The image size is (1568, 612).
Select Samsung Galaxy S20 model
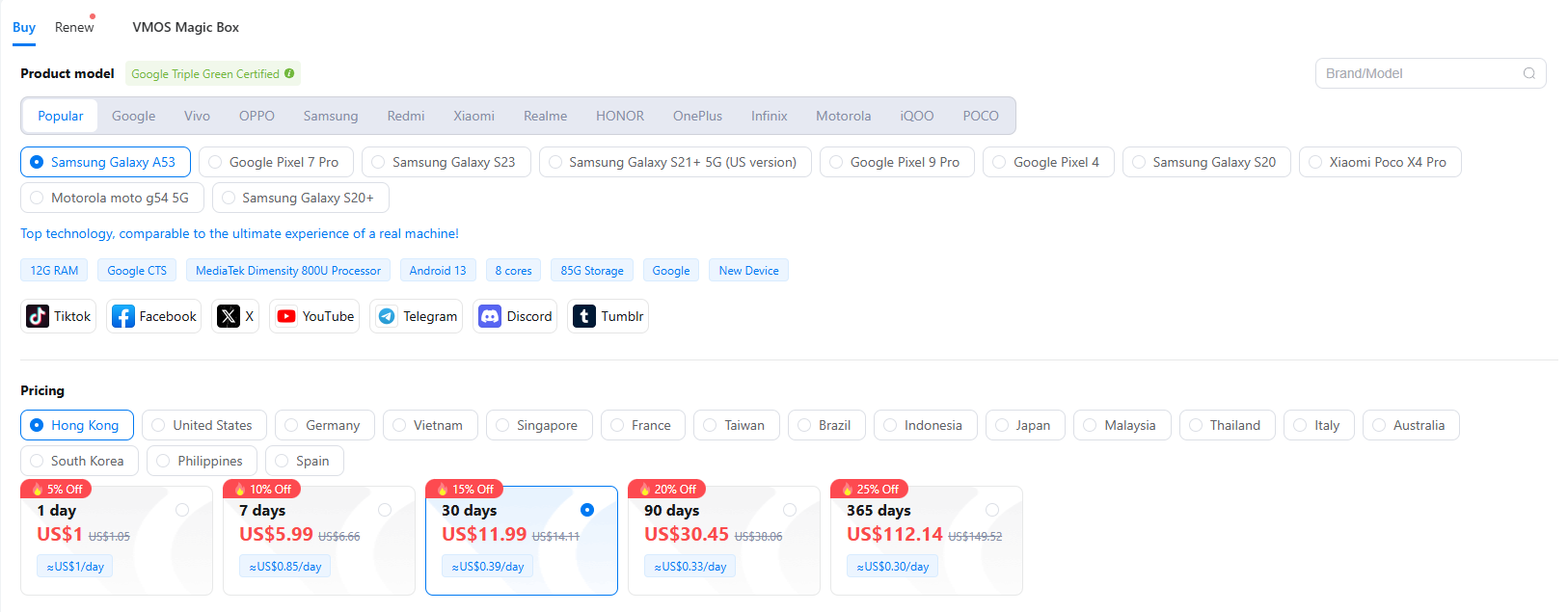(x=1206, y=162)
